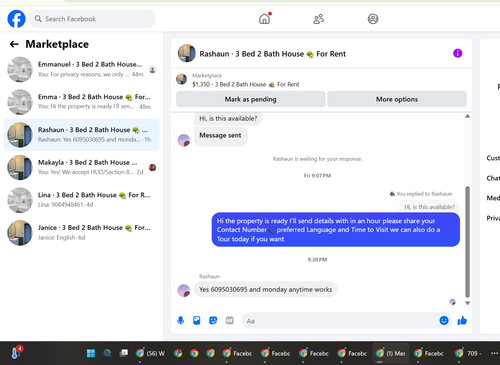Open the Lina conversation
Image resolution: width=500 pixels, height=365 pixels.
tap(82, 200)
